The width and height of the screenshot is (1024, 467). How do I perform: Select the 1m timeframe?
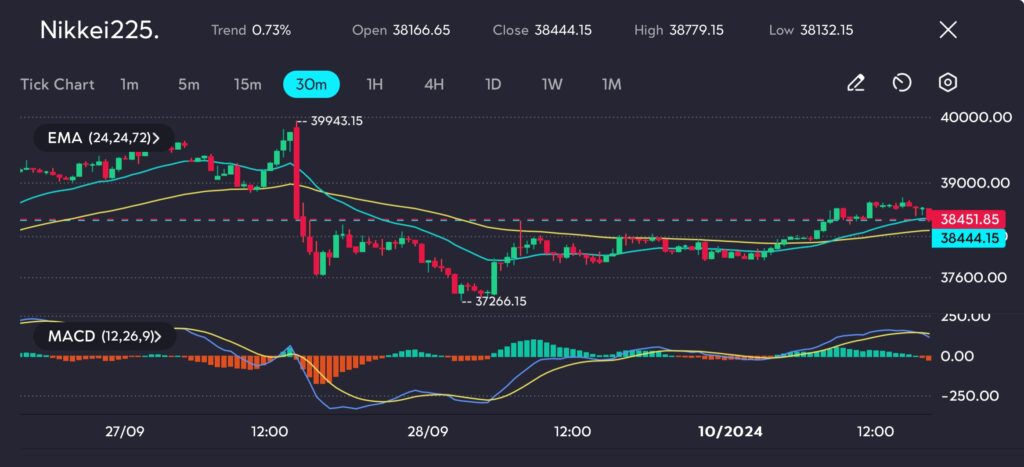click(x=129, y=84)
